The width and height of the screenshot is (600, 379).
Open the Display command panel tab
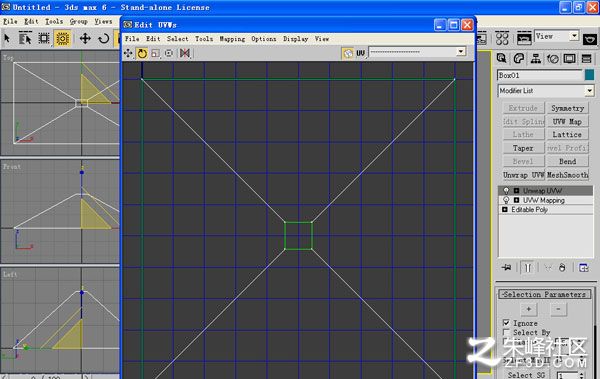[569, 59]
